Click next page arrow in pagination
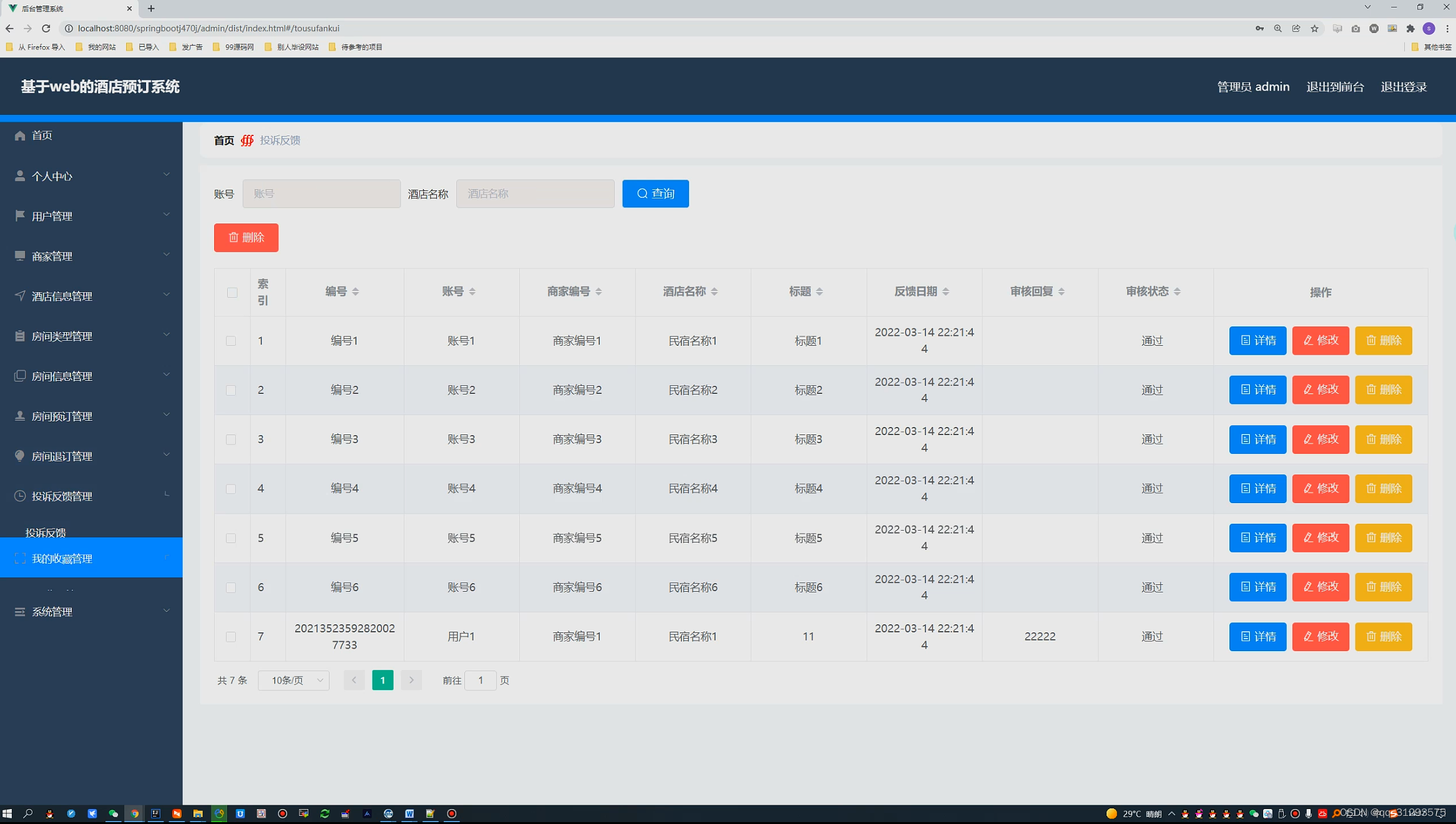Screen dimensions: 1456x824 pos(411,680)
